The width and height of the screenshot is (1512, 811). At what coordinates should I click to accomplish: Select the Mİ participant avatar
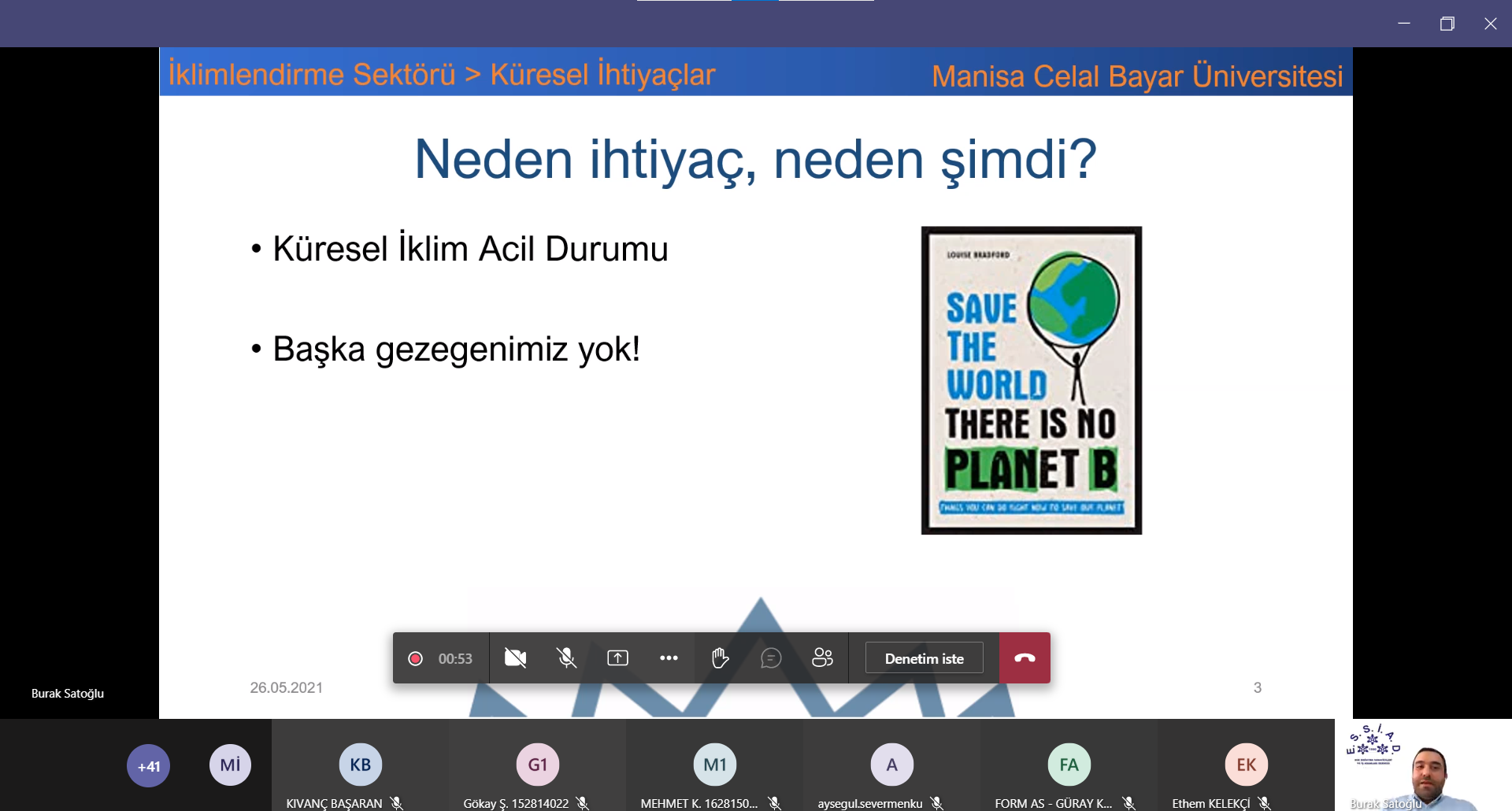click(x=230, y=765)
